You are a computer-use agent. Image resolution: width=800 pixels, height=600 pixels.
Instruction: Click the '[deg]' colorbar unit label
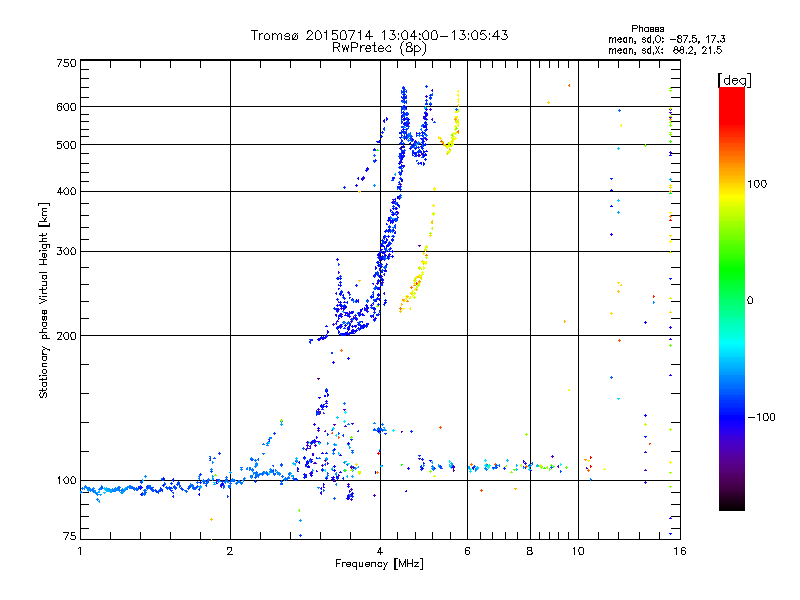(734, 80)
